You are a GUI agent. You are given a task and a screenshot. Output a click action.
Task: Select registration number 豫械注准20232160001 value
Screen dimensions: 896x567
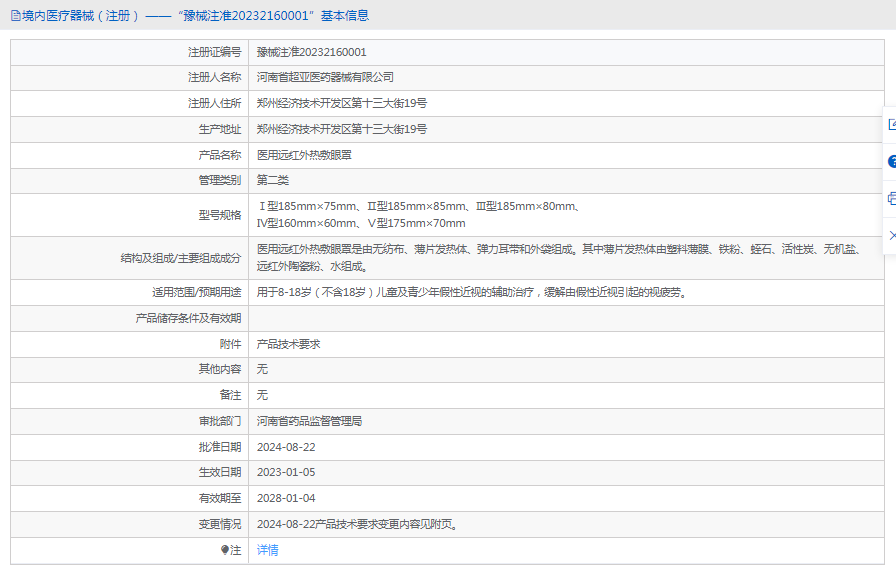[311, 52]
